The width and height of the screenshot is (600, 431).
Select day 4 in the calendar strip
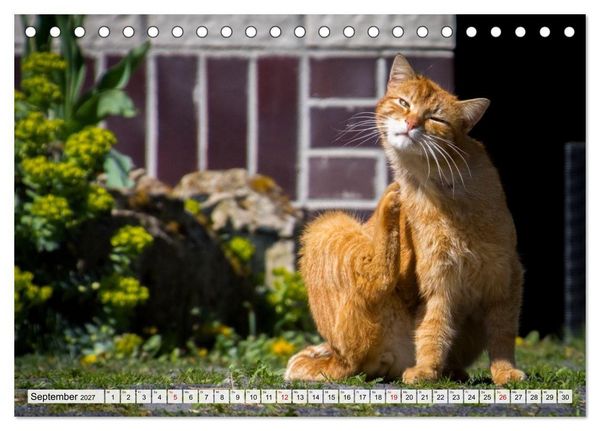click(x=160, y=397)
